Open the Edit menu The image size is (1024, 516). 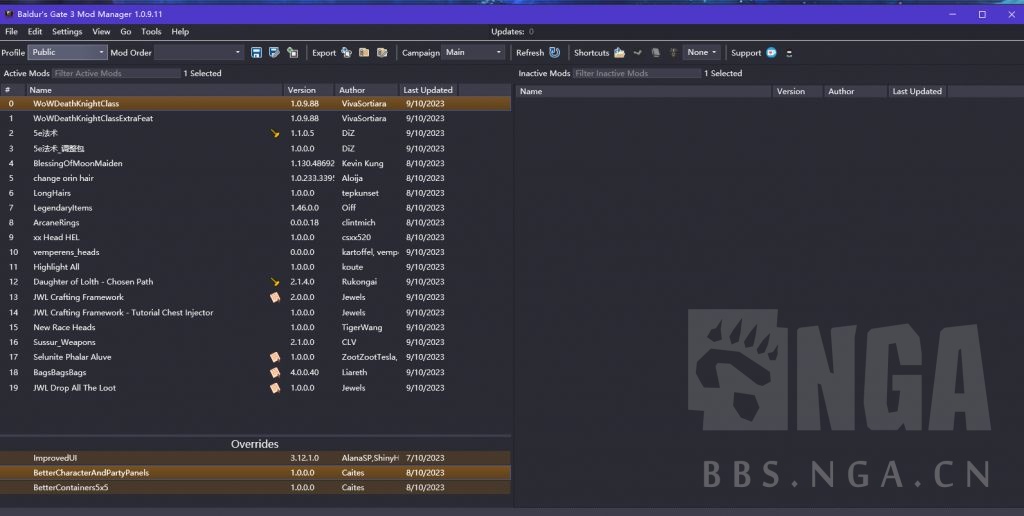[x=35, y=31]
